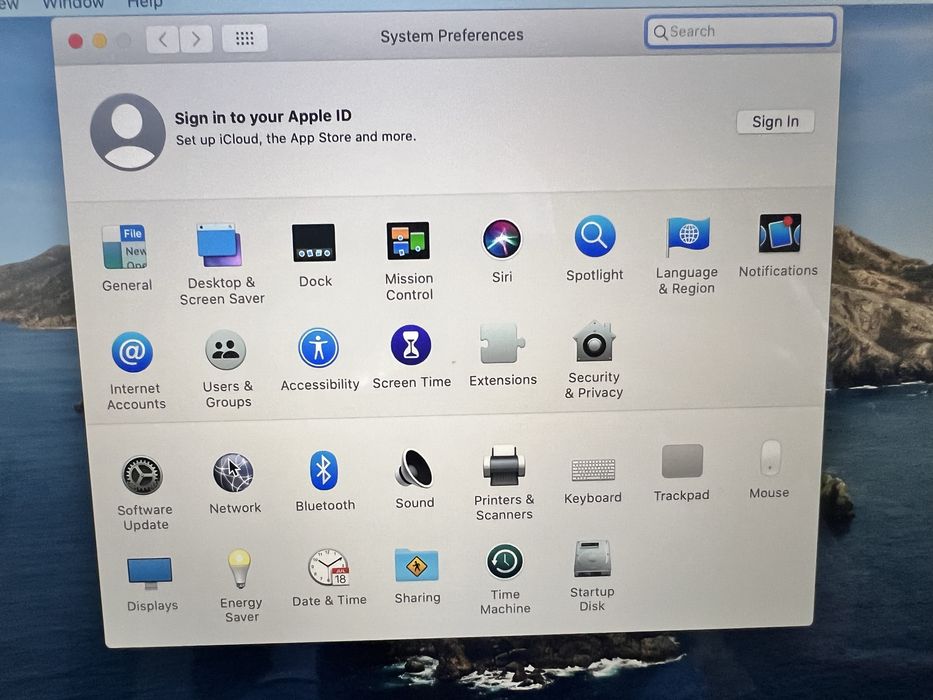Open Date & Time preferences
Image resolution: width=933 pixels, height=700 pixels.
click(x=329, y=577)
